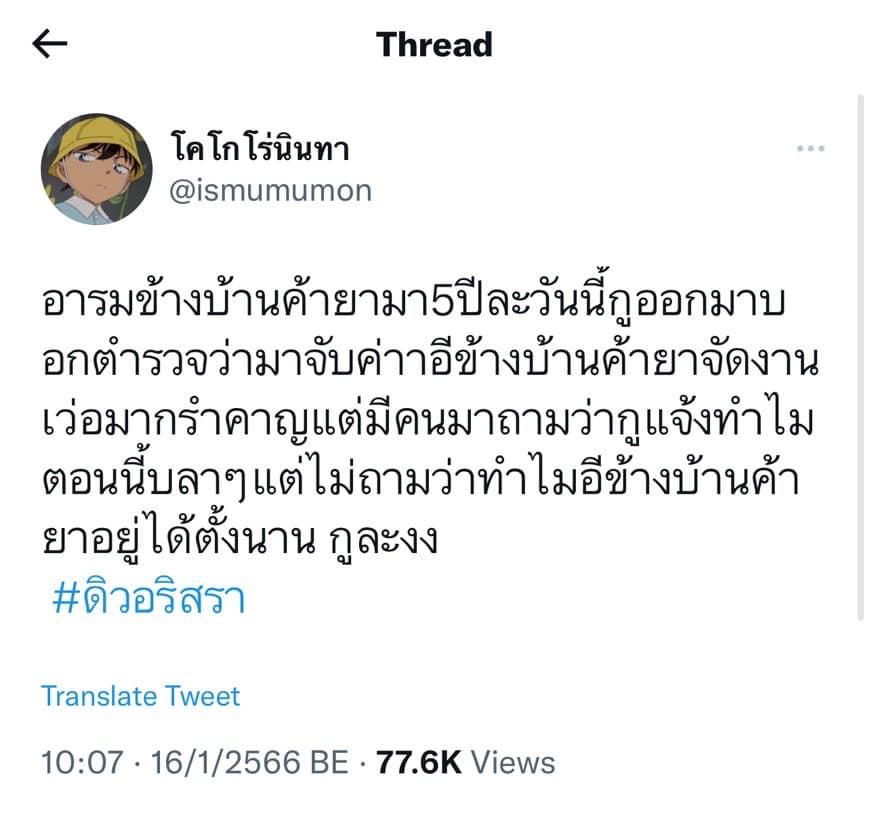Image resolution: width=870 pixels, height=838 pixels.
Task: Click the 77.6K view count number
Action: (419, 762)
